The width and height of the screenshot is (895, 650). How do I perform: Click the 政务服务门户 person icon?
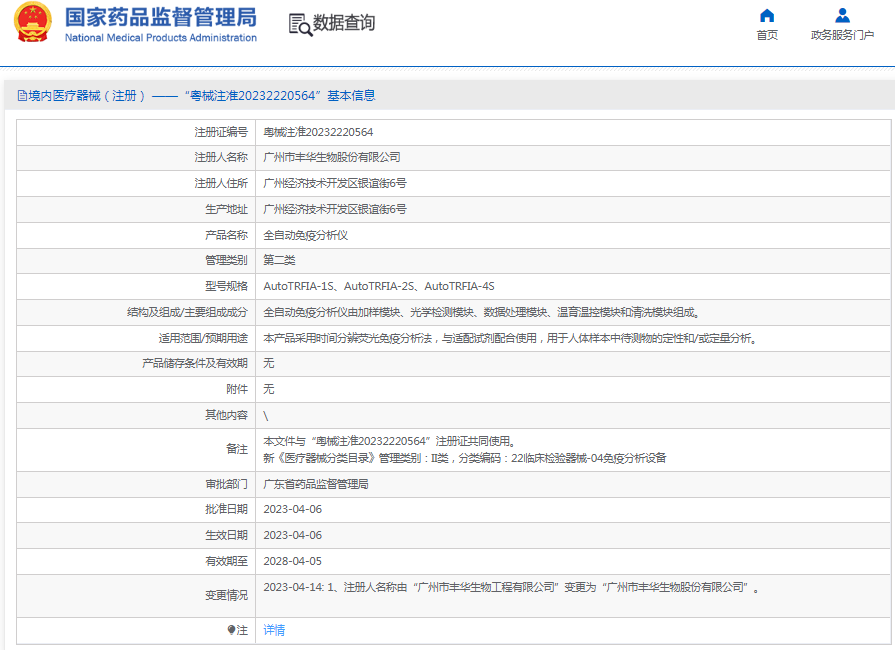point(842,15)
